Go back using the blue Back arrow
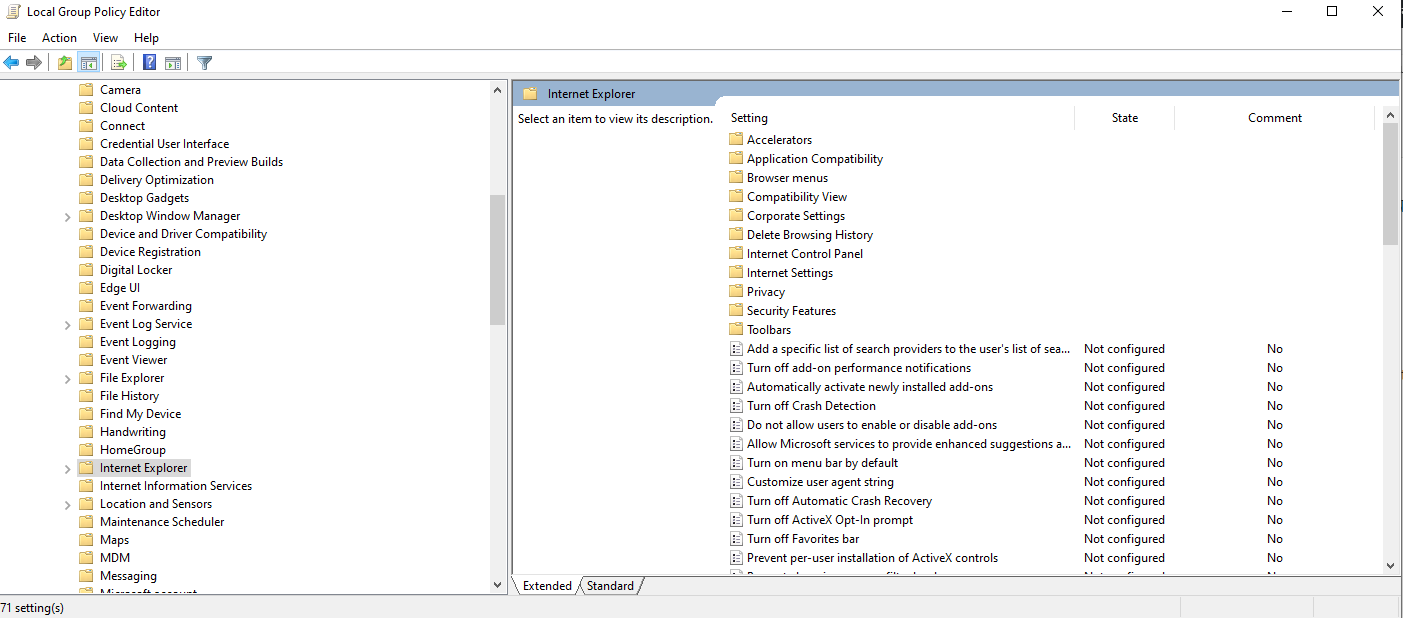This screenshot has height=618, width=1403. 11,63
